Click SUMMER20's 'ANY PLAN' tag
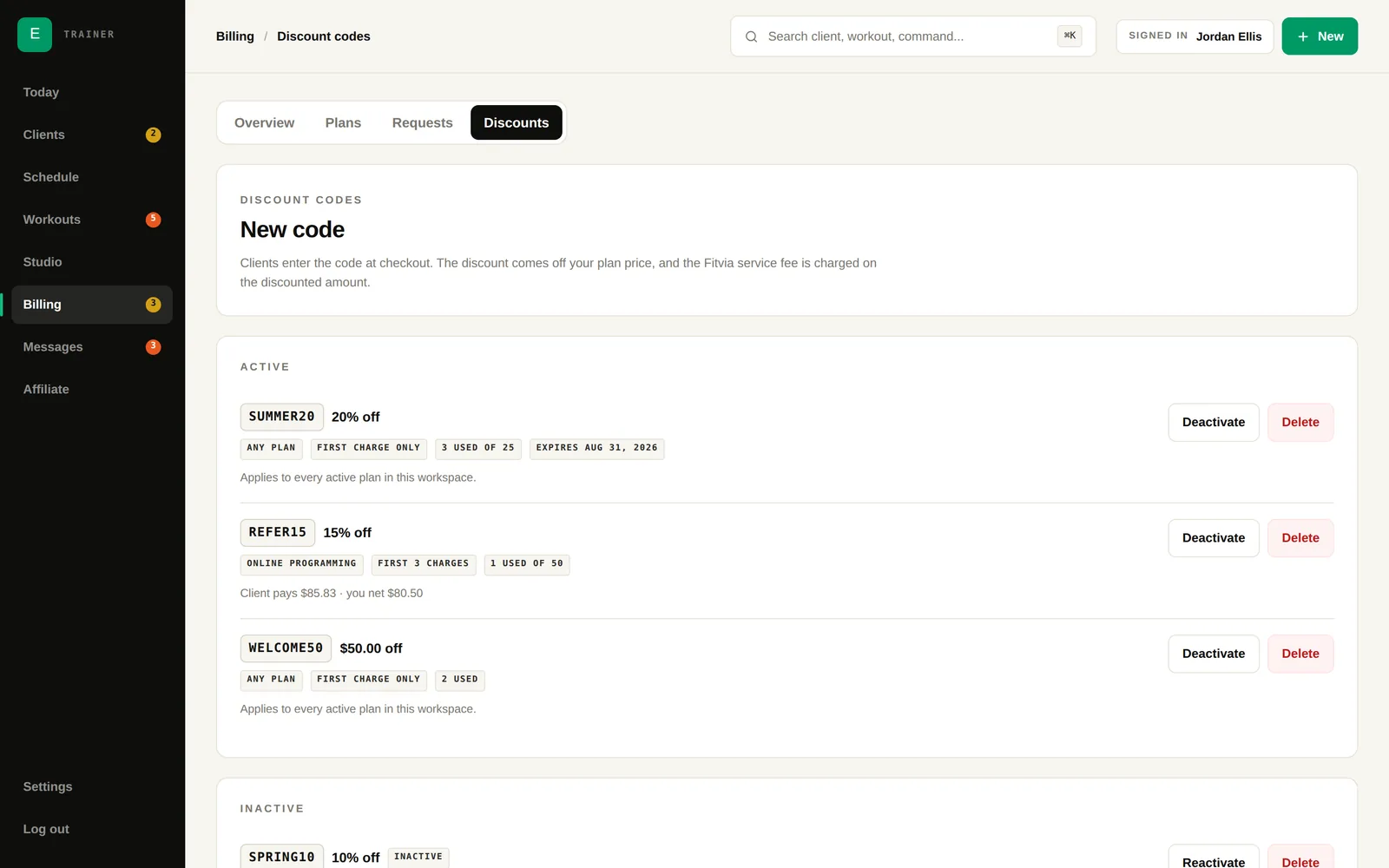Viewport: 1389px width, 868px height. [272, 448]
